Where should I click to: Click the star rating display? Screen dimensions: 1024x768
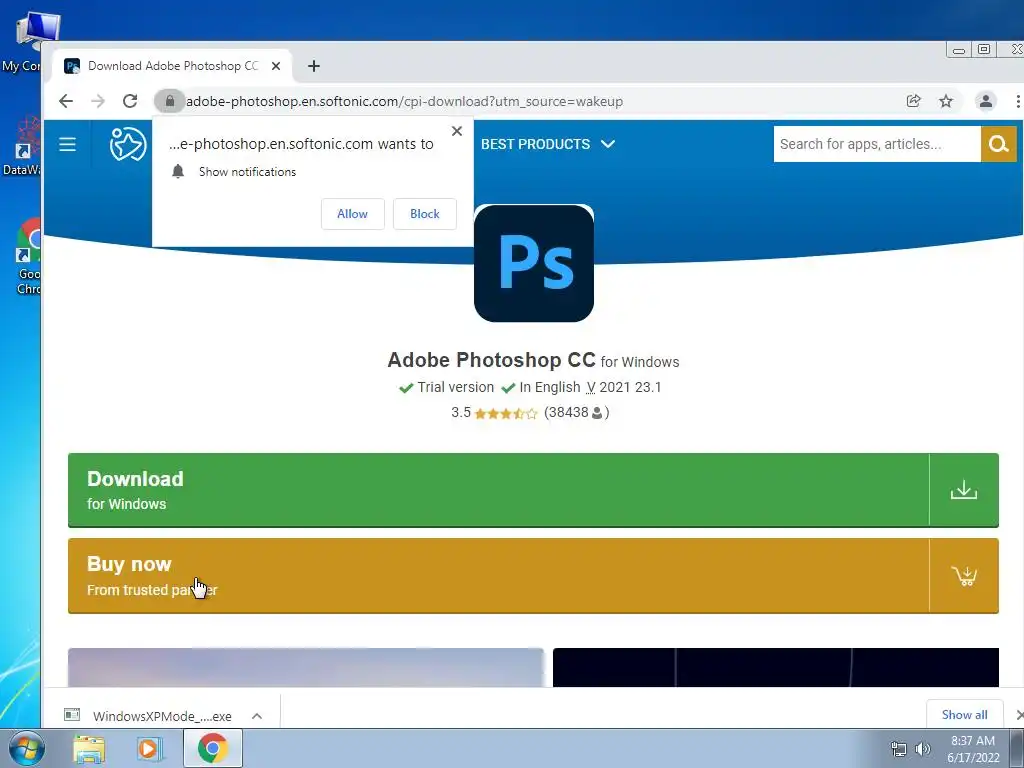(x=506, y=413)
